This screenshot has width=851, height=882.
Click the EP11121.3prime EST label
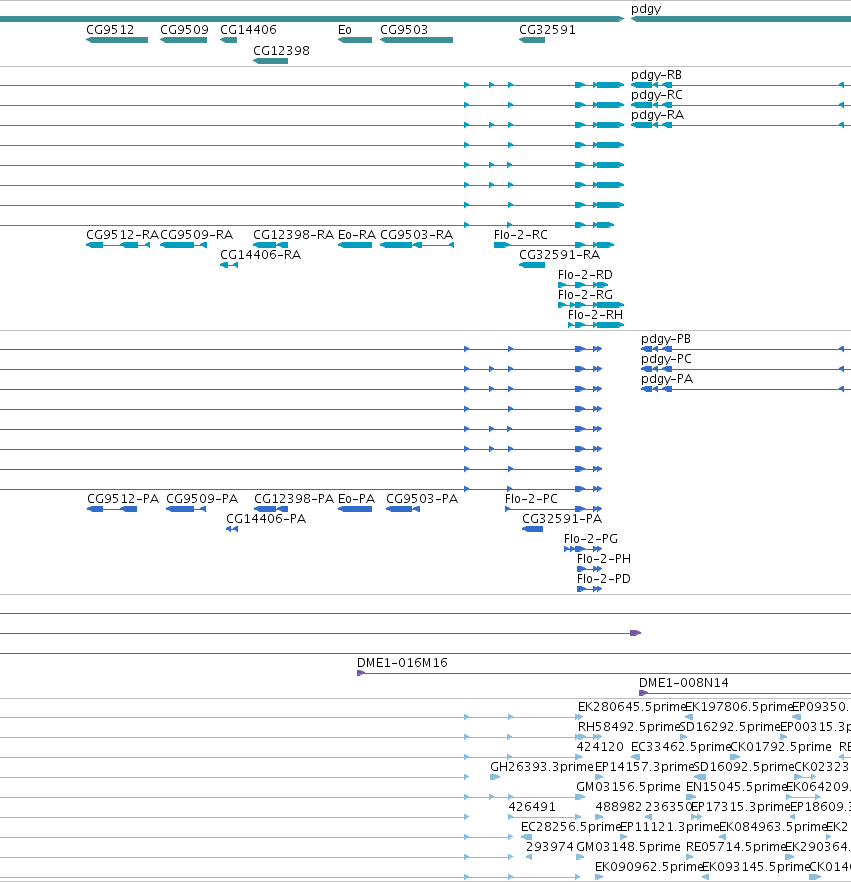[669, 827]
